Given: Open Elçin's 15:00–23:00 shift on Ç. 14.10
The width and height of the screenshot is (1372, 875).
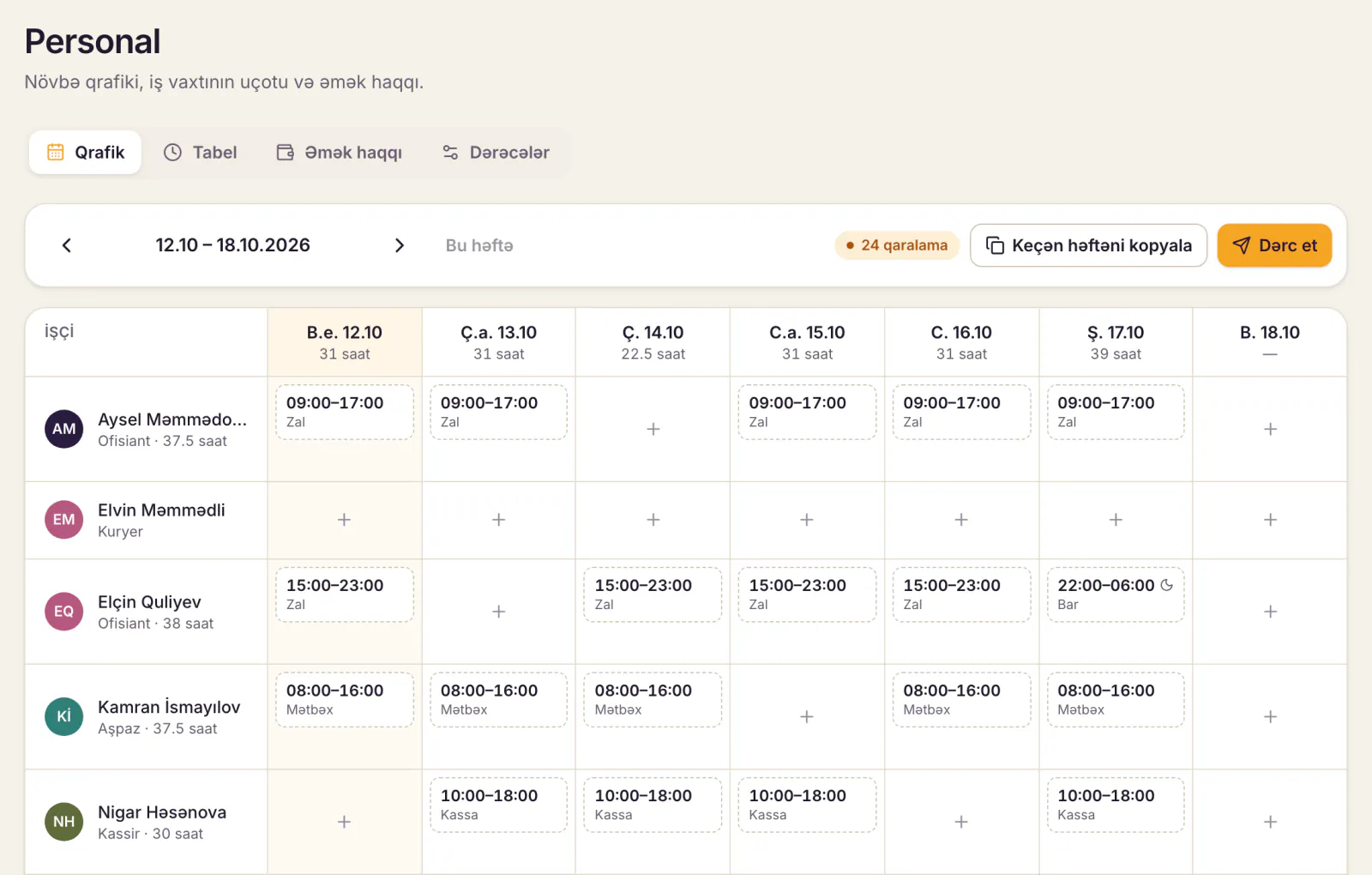Looking at the screenshot, I should pos(653,594).
